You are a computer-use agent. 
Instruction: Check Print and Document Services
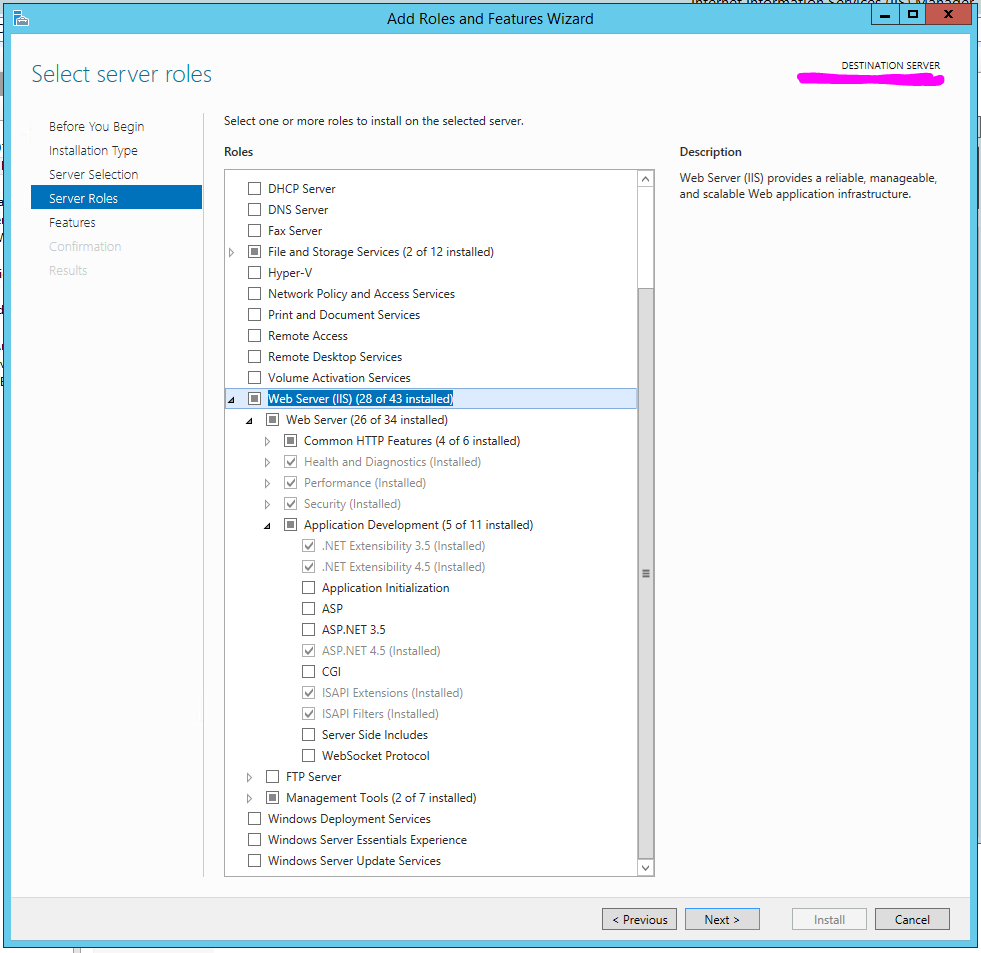click(255, 315)
